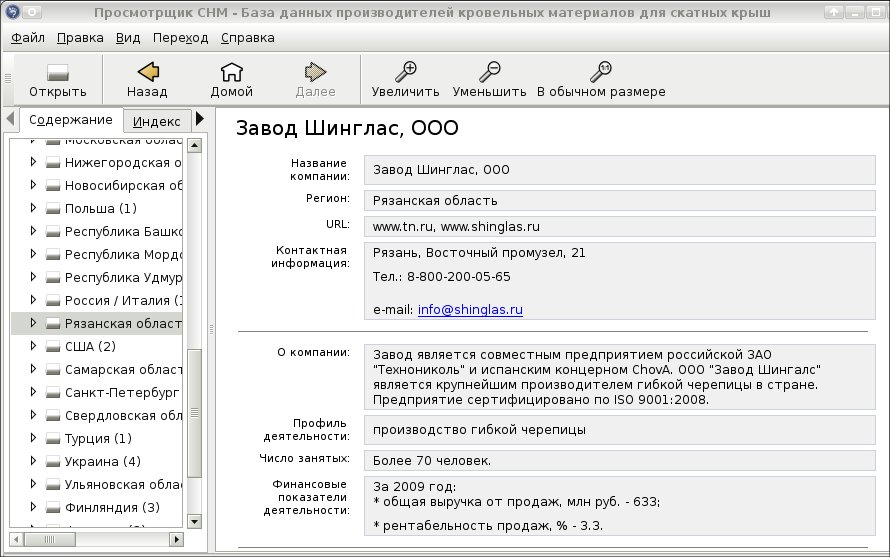Expand the Свердловская область node
This screenshot has height=557, width=890.
point(33,414)
